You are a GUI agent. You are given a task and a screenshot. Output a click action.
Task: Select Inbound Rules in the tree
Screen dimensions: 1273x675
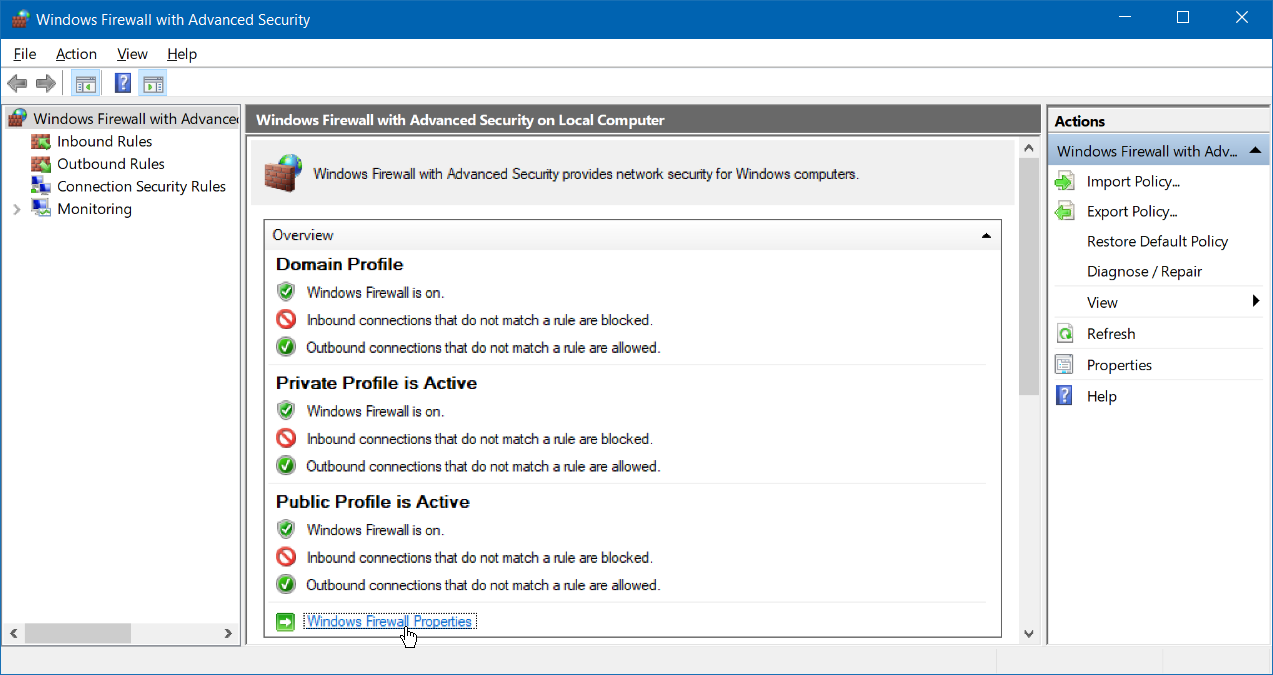(104, 142)
